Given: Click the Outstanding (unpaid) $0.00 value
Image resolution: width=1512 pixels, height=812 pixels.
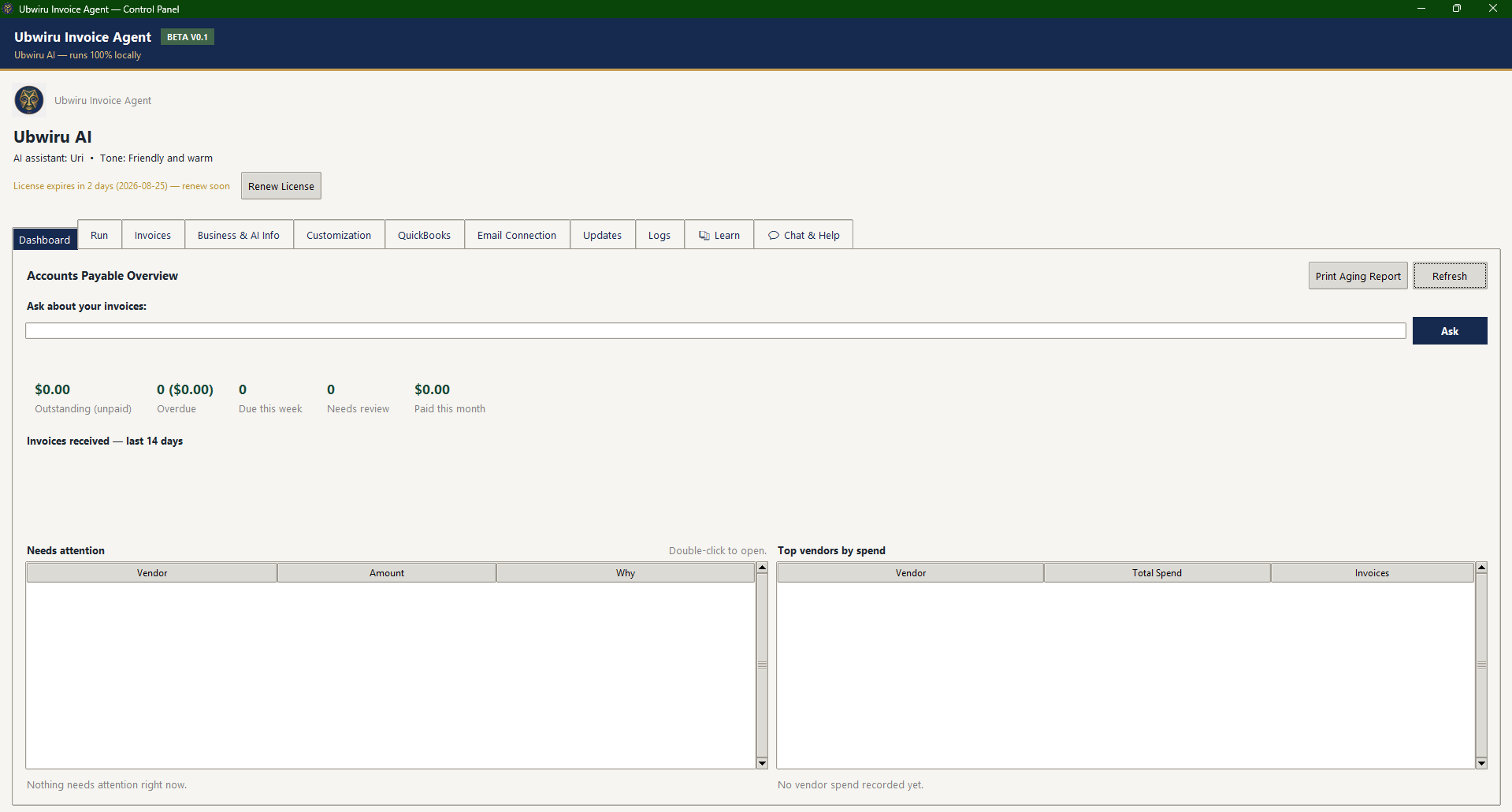Looking at the screenshot, I should click(53, 389).
